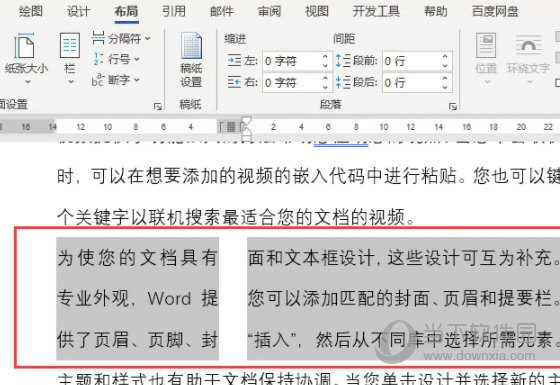Click the word Word in left column
Image resolution: width=560 pixels, height=385 pixels.
click(169, 299)
